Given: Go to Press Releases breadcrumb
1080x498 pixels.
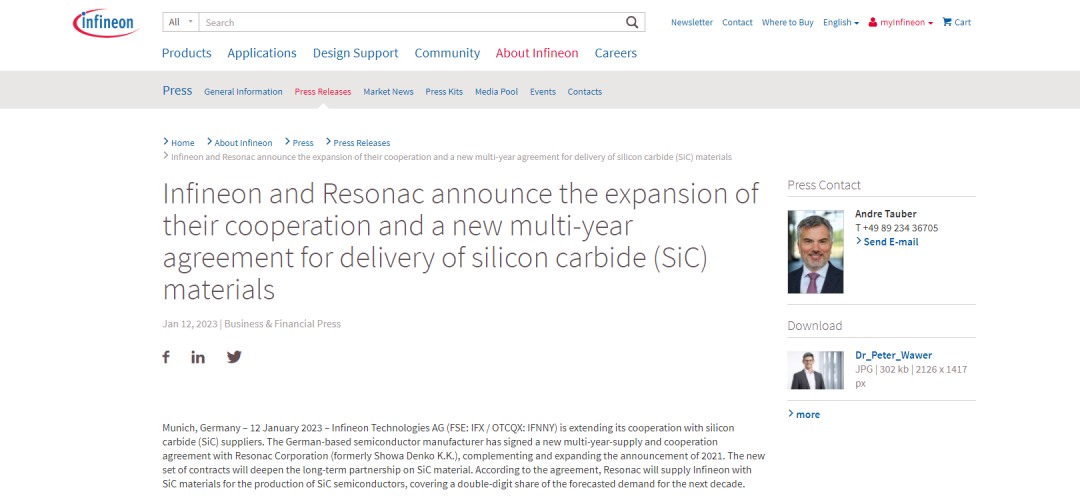Looking at the screenshot, I should pyautogui.click(x=362, y=143).
